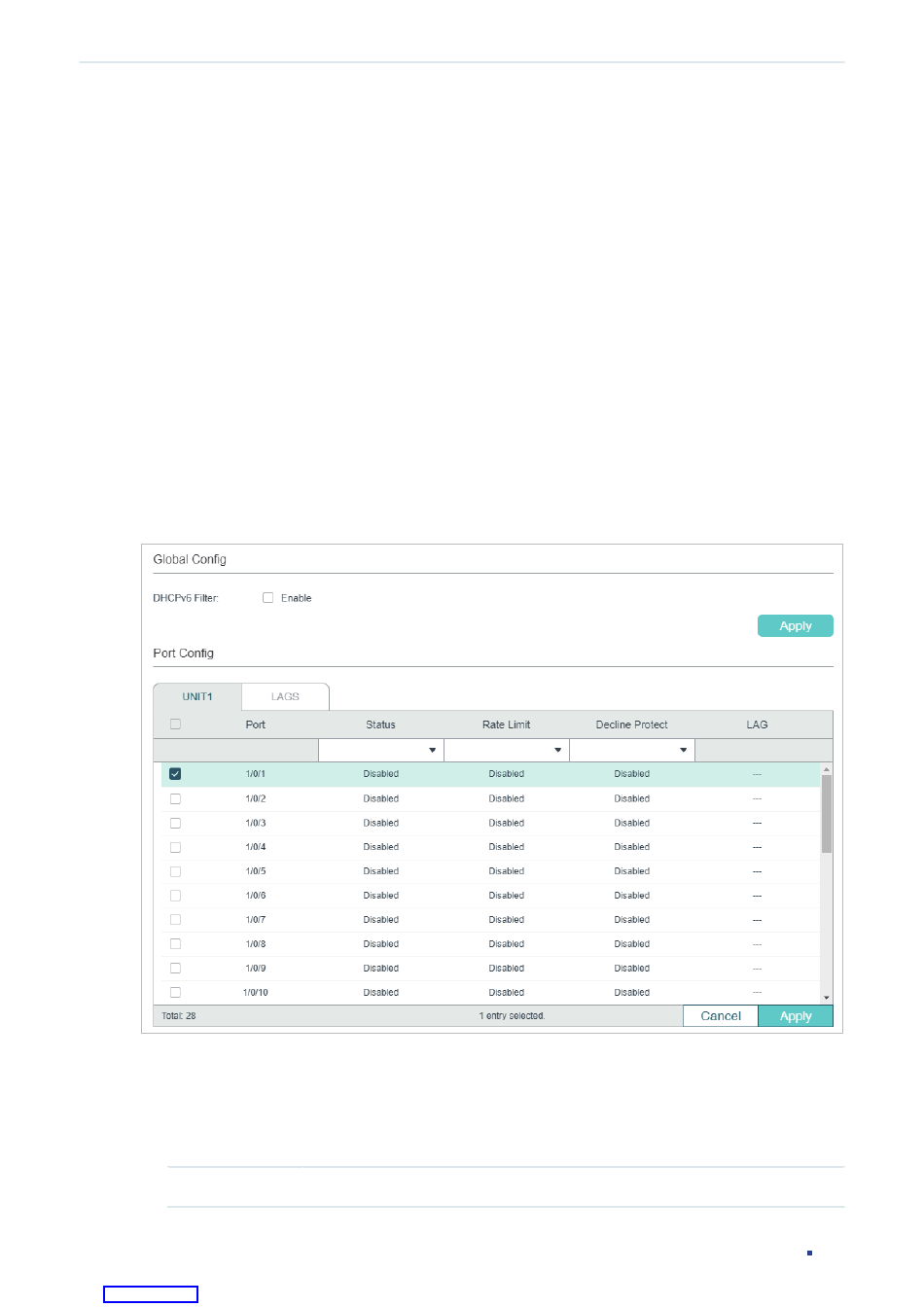
Task: Toggle the select-all ports header checkbox
Action: click(x=175, y=724)
